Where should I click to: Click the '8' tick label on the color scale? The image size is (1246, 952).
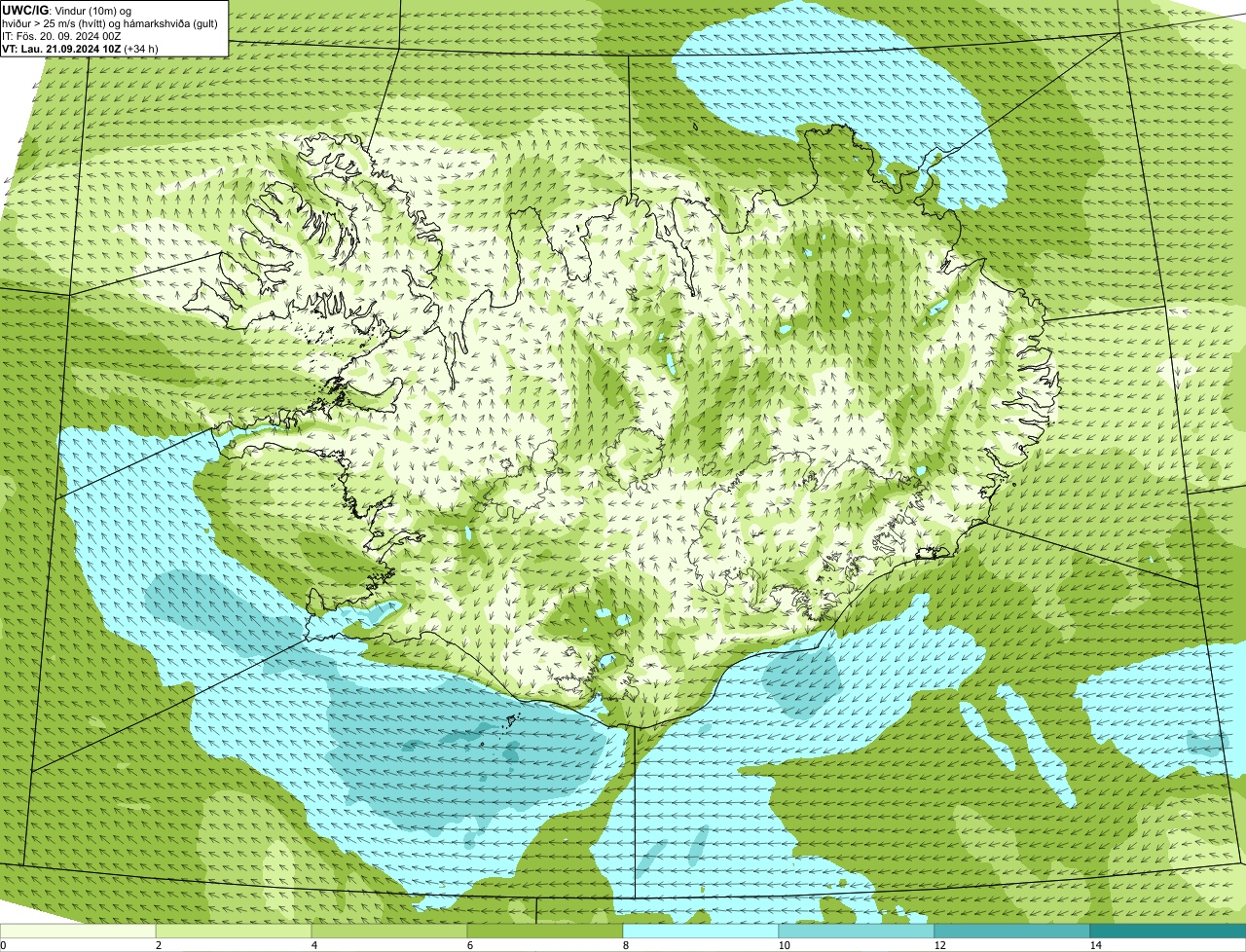pos(625,945)
